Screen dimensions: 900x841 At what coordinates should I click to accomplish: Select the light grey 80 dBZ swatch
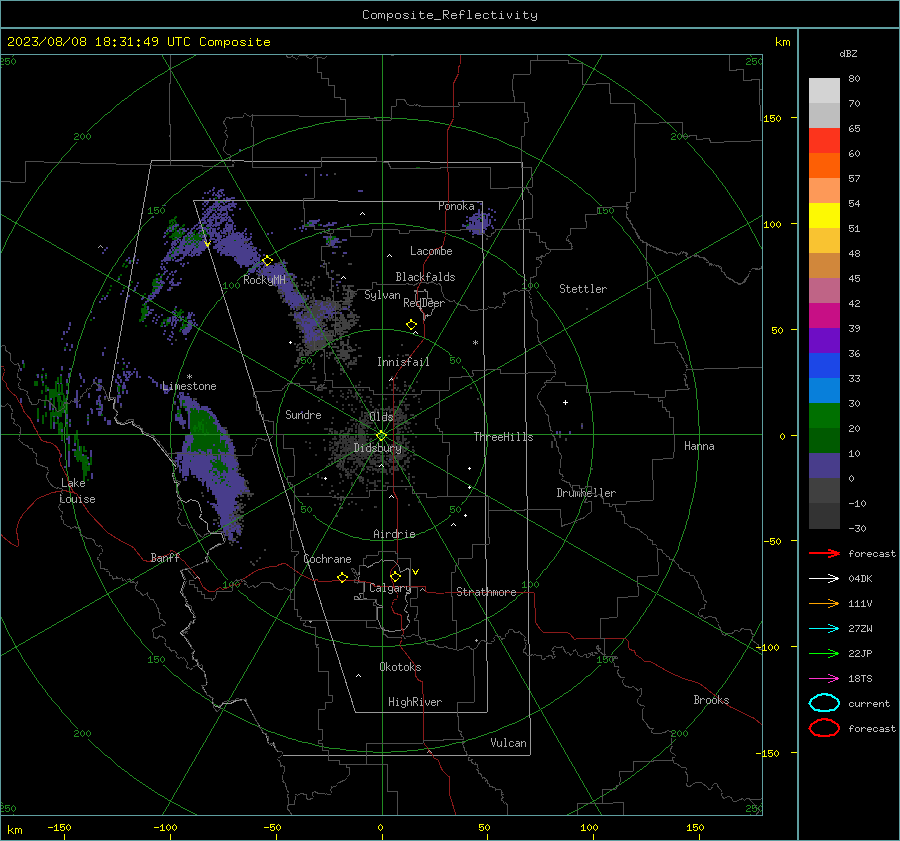pyautogui.click(x=824, y=90)
